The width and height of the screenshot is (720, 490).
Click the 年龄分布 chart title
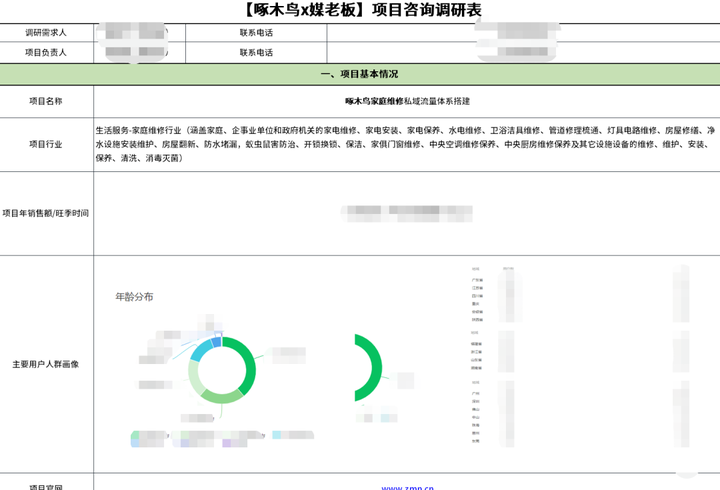click(134, 297)
